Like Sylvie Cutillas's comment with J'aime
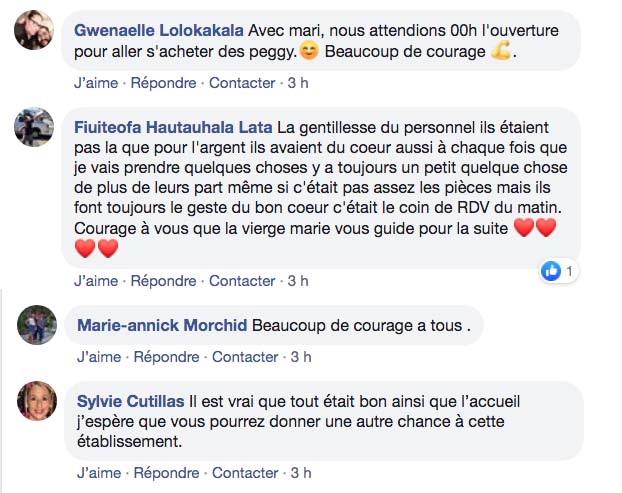Viewport: 622px width, 493px height. pos(100,472)
